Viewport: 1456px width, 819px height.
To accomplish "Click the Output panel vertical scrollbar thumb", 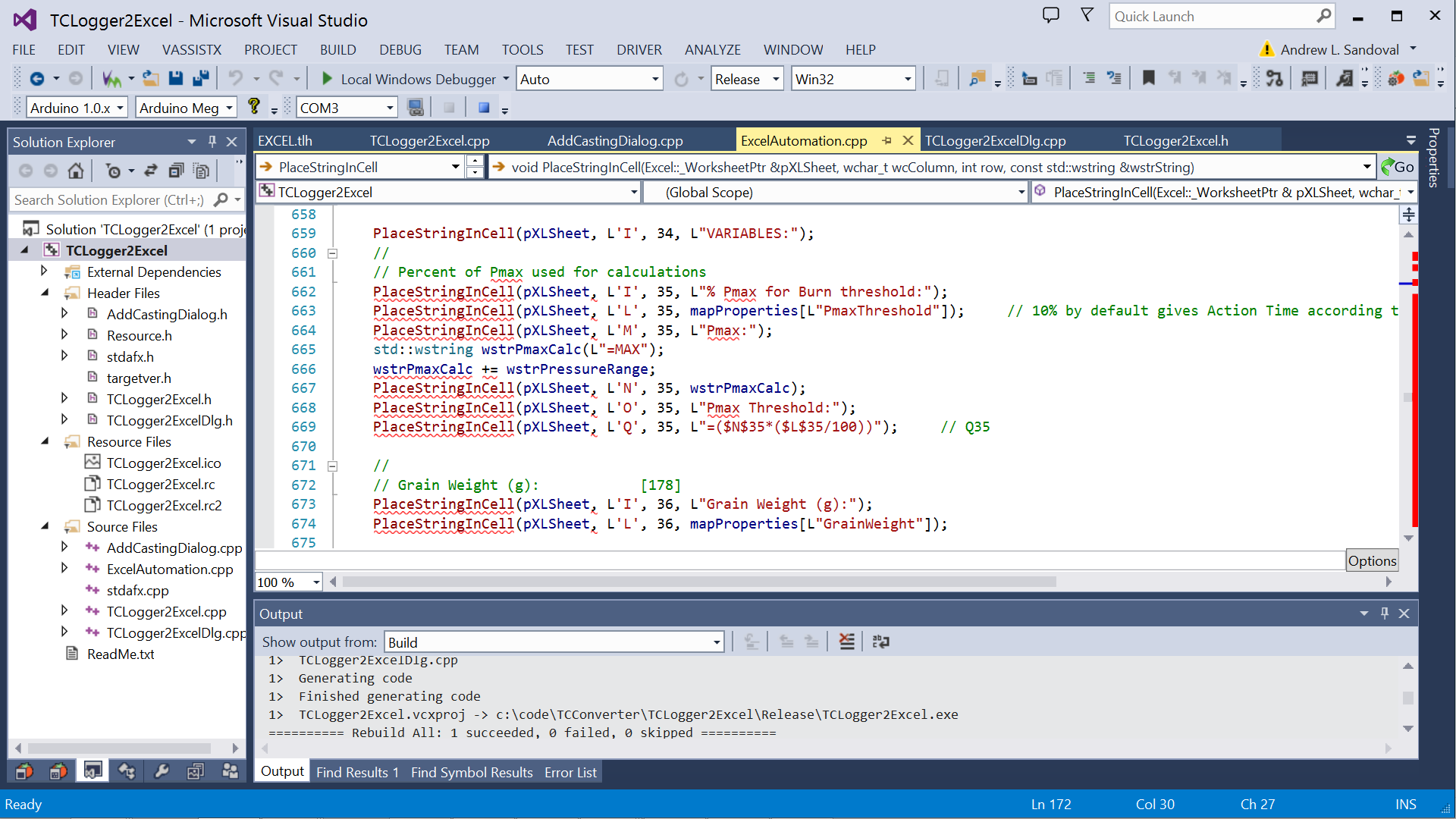I will point(1407,698).
